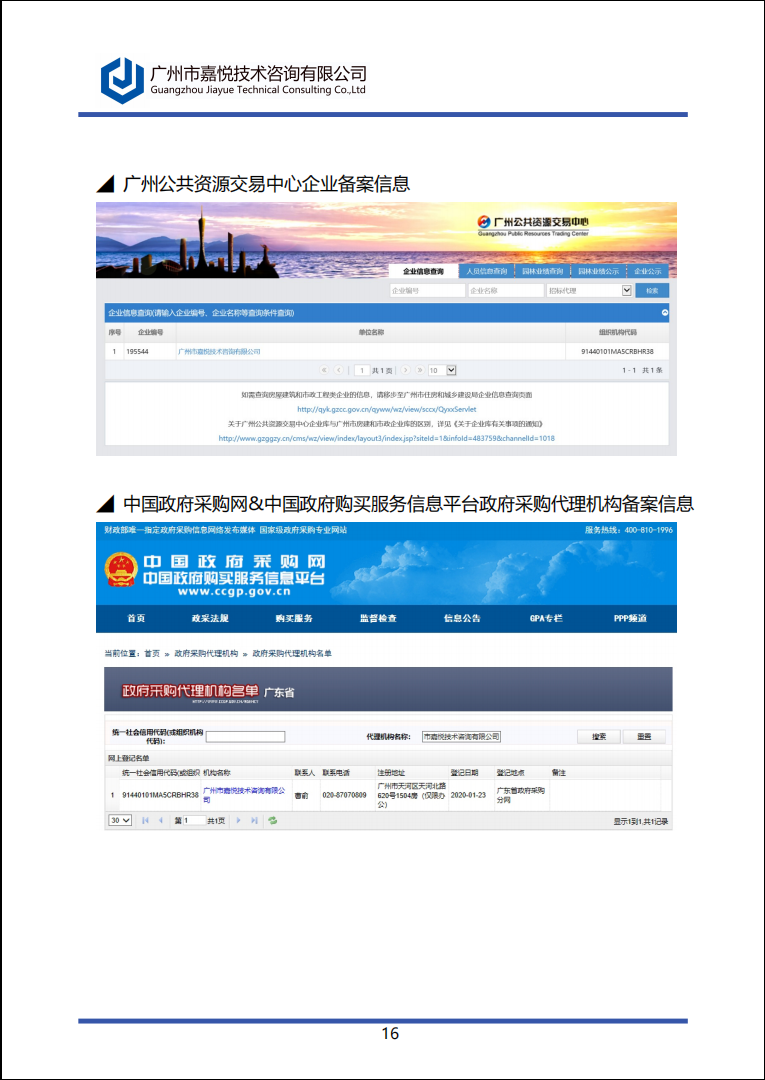Viewport: 765px width, 1080px height.
Task: Click the previous-page arrow icon in the Guangzhou pager
Action: 339,370
